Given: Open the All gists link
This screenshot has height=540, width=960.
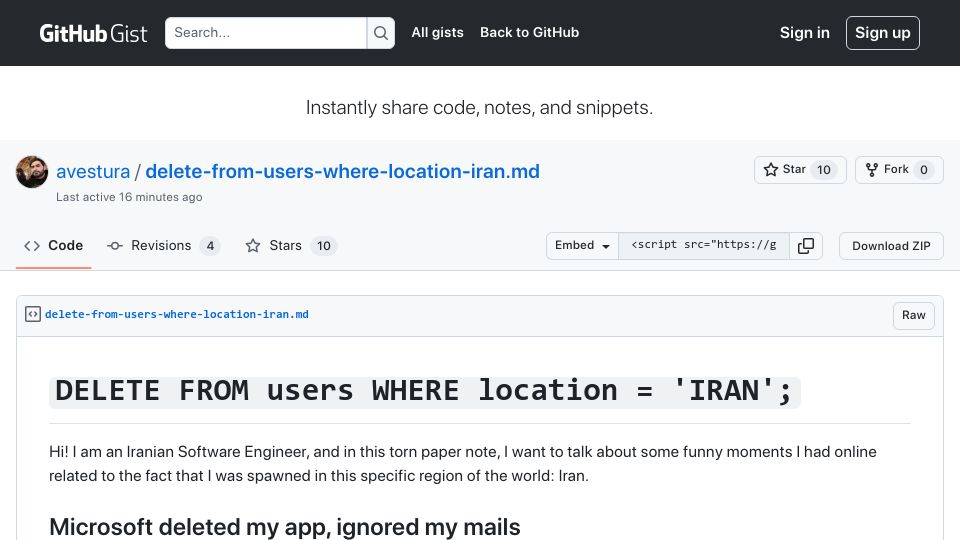Looking at the screenshot, I should [437, 32].
